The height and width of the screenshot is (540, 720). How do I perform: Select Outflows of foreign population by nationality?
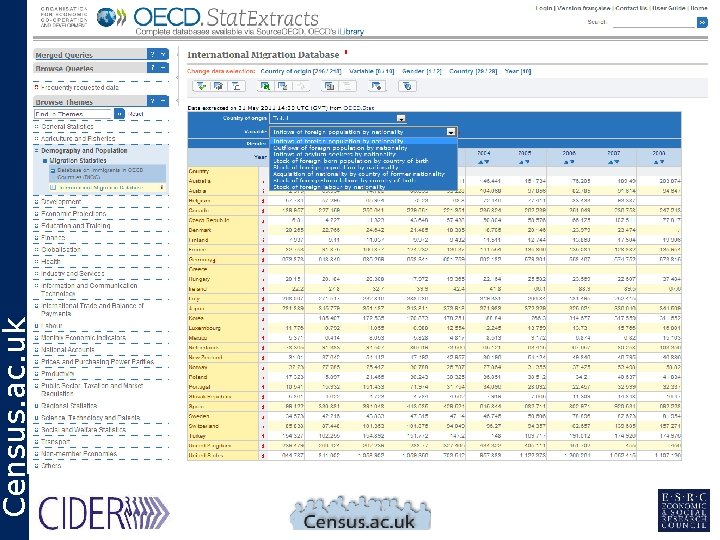[340, 148]
